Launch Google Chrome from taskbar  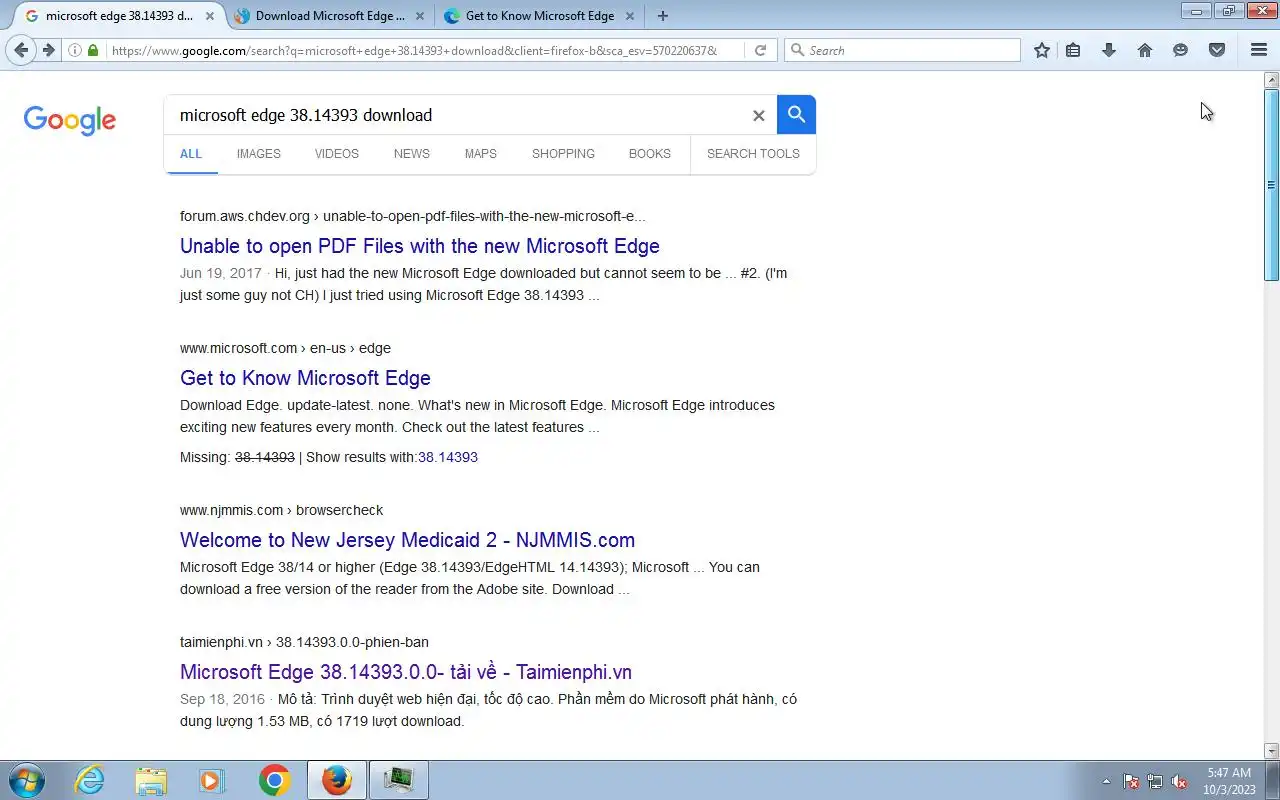click(x=274, y=780)
